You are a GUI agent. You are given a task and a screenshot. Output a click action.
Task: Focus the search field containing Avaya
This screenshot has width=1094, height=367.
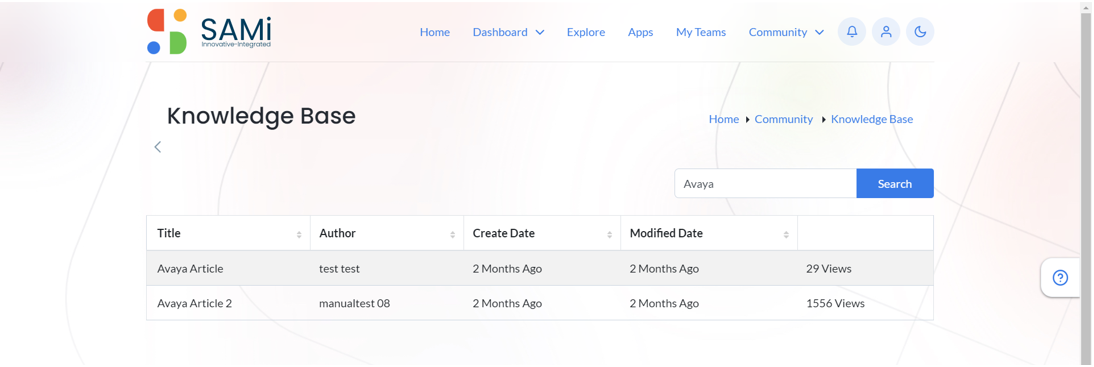[765, 184]
